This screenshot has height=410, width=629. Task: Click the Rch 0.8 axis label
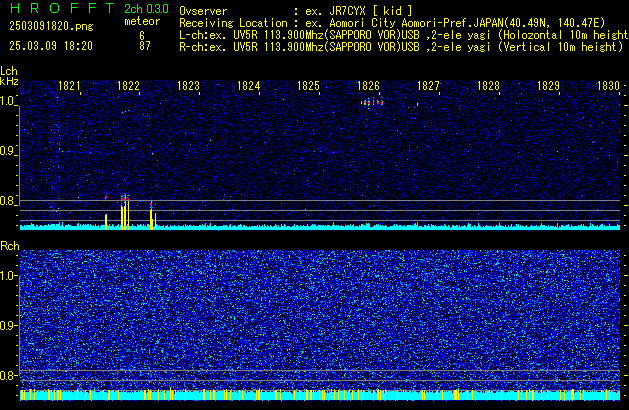(8, 375)
